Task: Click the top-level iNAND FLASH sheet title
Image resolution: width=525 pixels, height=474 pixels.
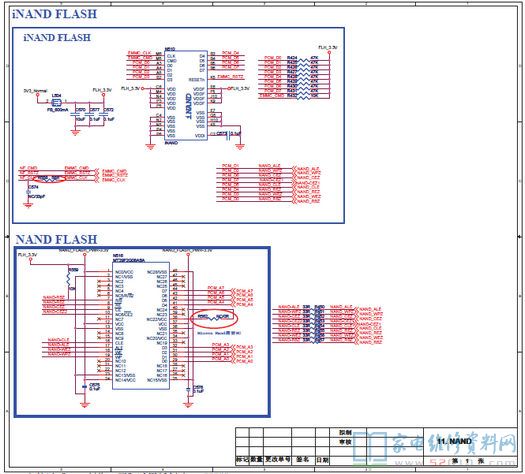Action: [x=55, y=14]
